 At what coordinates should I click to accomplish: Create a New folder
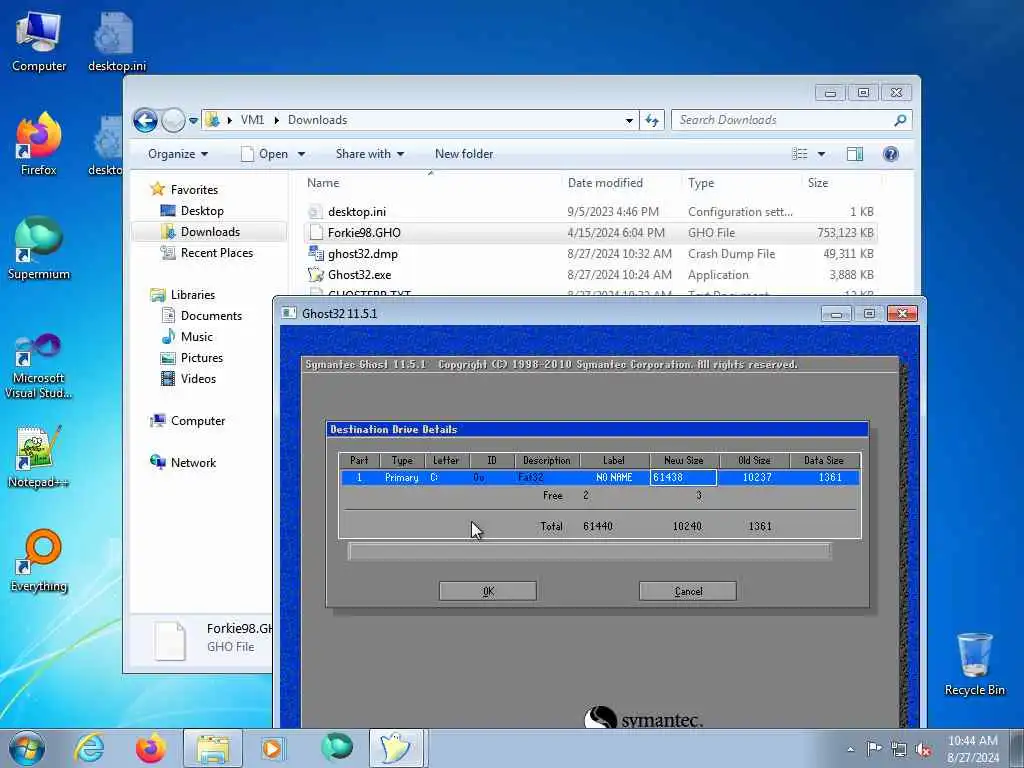464,154
